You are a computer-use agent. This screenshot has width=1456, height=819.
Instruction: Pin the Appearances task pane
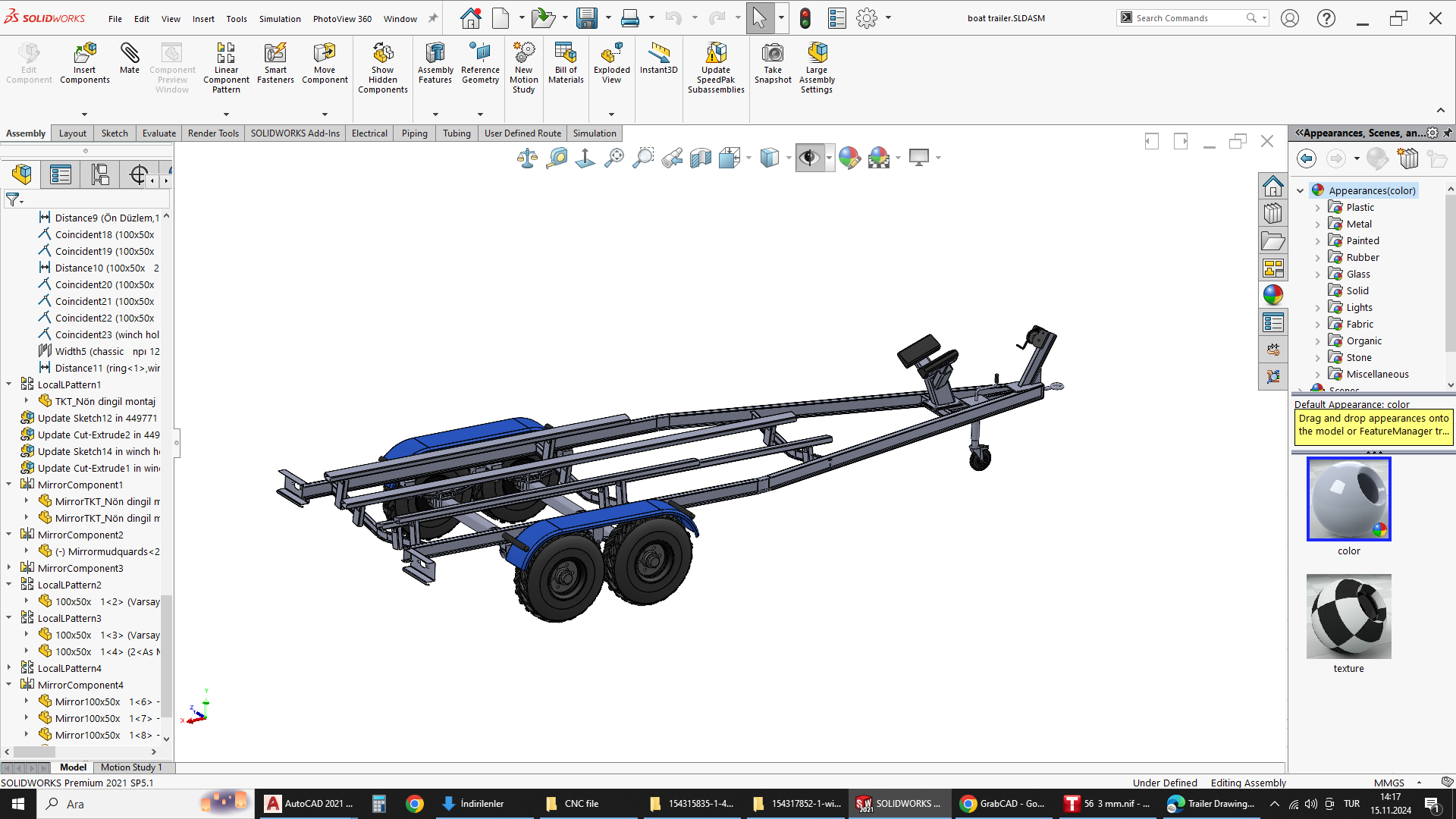pos(1448,133)
